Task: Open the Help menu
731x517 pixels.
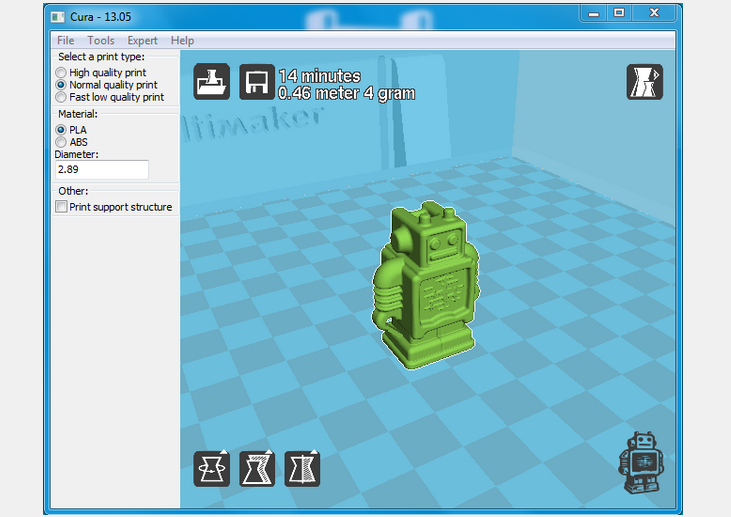Action: click(x=182, y=40)
